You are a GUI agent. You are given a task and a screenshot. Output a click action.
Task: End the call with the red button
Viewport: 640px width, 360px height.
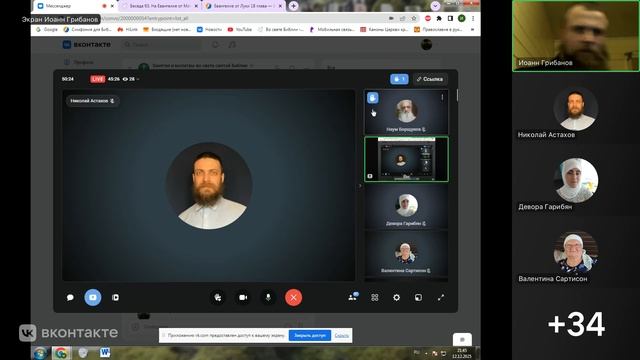click(293, 298)
